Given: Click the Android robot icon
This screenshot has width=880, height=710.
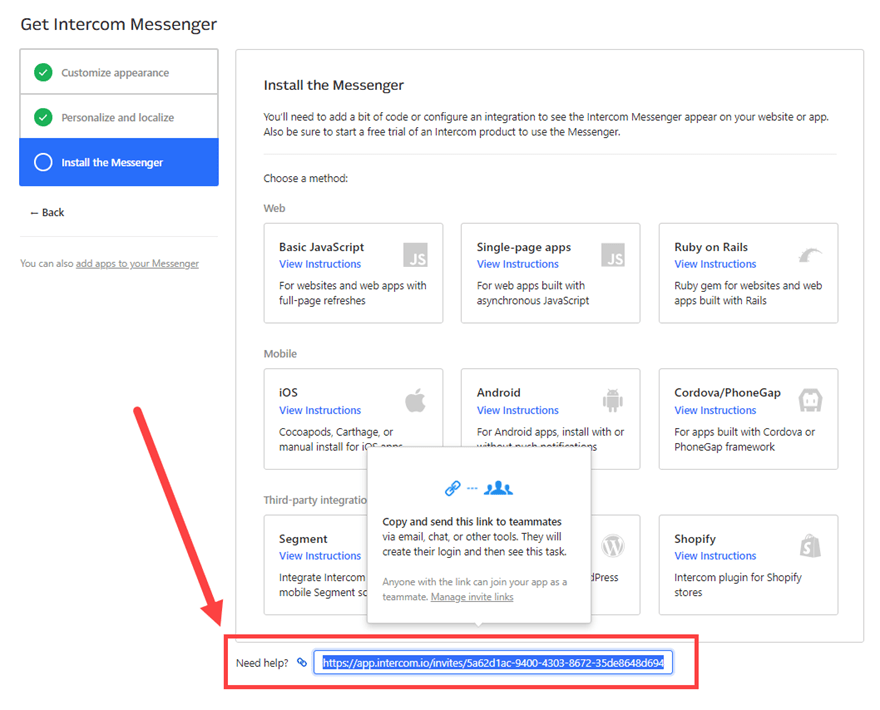Looking at the screenshot, I should tap(613, 401).
